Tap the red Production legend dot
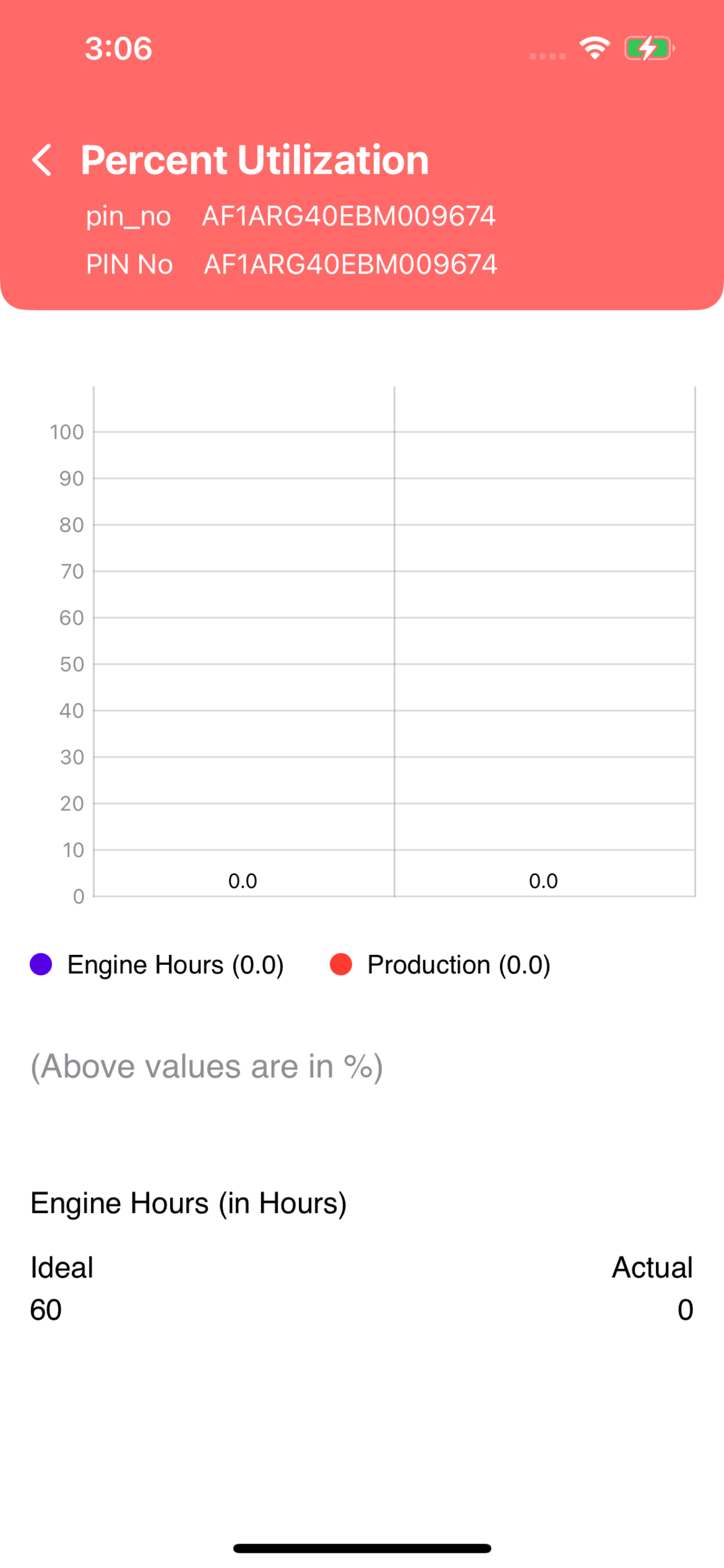724x1568 pixels. coord(340,964)
